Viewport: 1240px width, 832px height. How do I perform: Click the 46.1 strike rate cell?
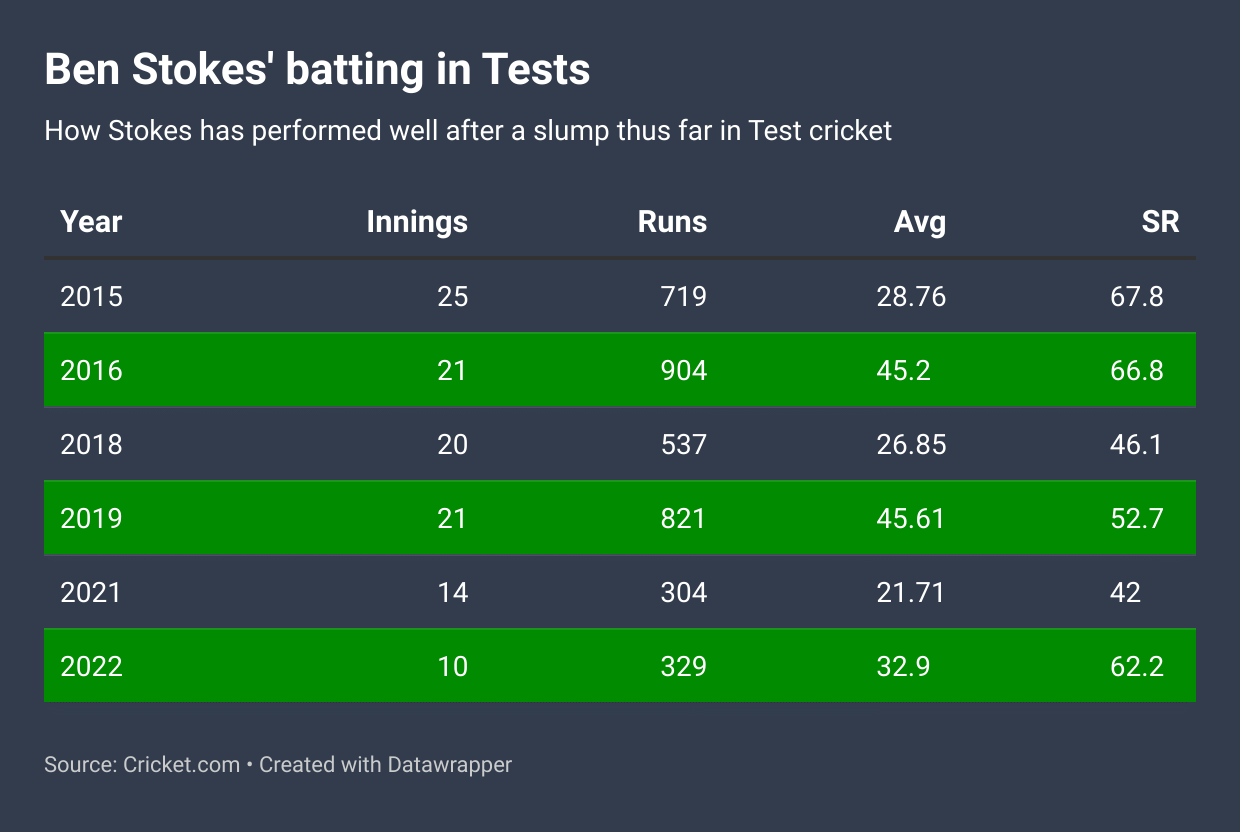[1136, 444]
